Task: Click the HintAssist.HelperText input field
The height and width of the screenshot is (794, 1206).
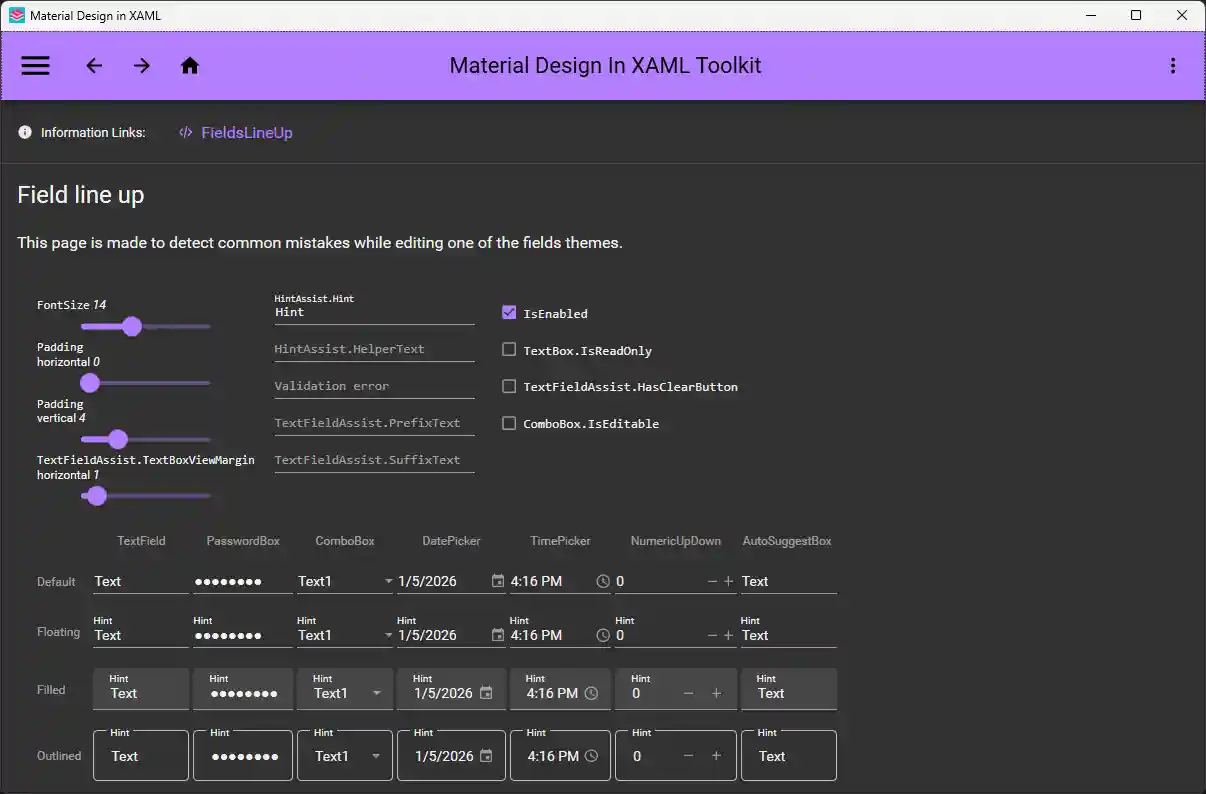Action: coord(374,349)
